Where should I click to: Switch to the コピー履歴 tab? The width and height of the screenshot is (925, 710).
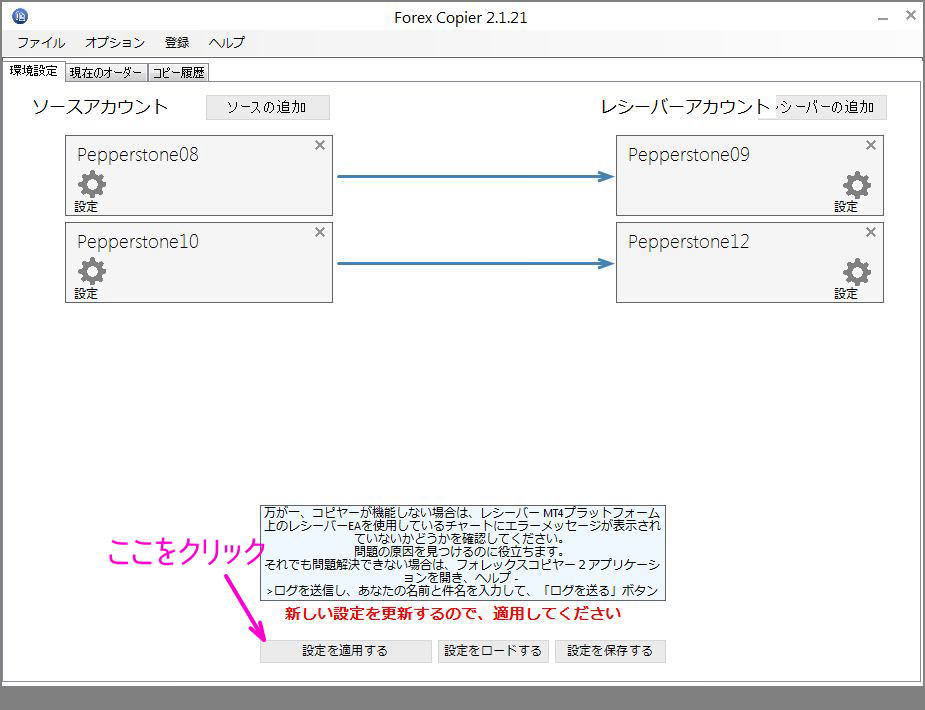179,71
